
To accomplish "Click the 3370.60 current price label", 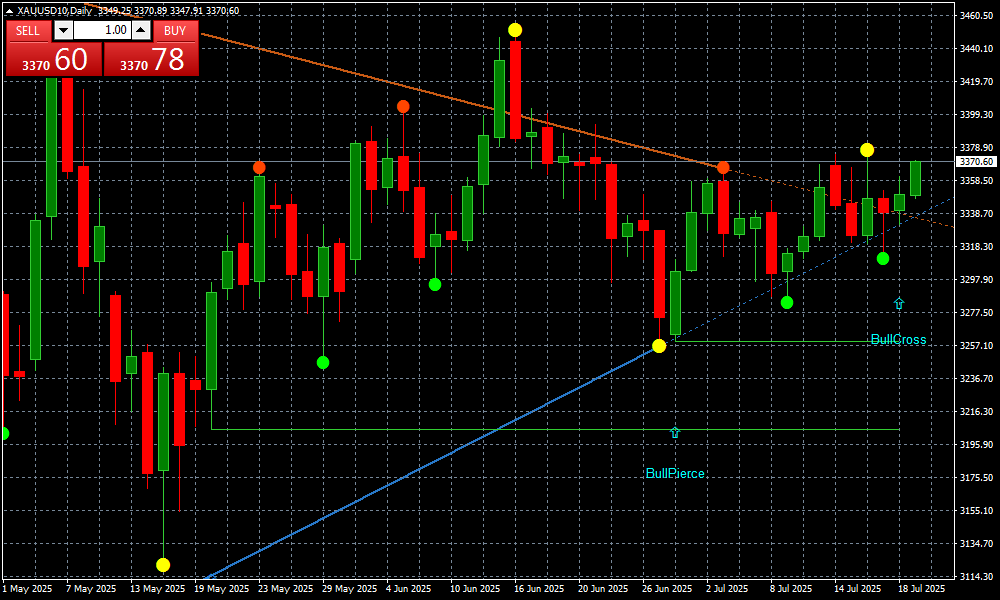I will click(975, 161).
